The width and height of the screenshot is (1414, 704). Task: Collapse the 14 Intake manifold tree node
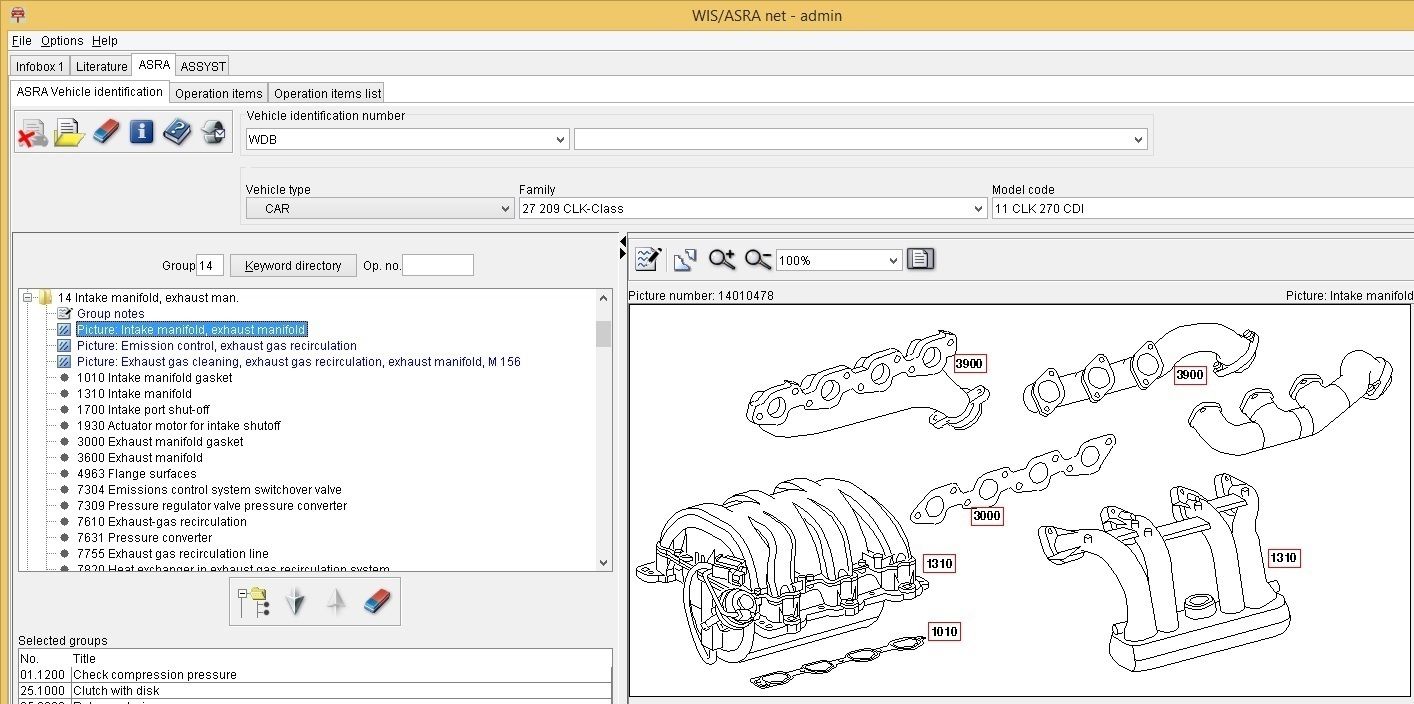[29, 297]
